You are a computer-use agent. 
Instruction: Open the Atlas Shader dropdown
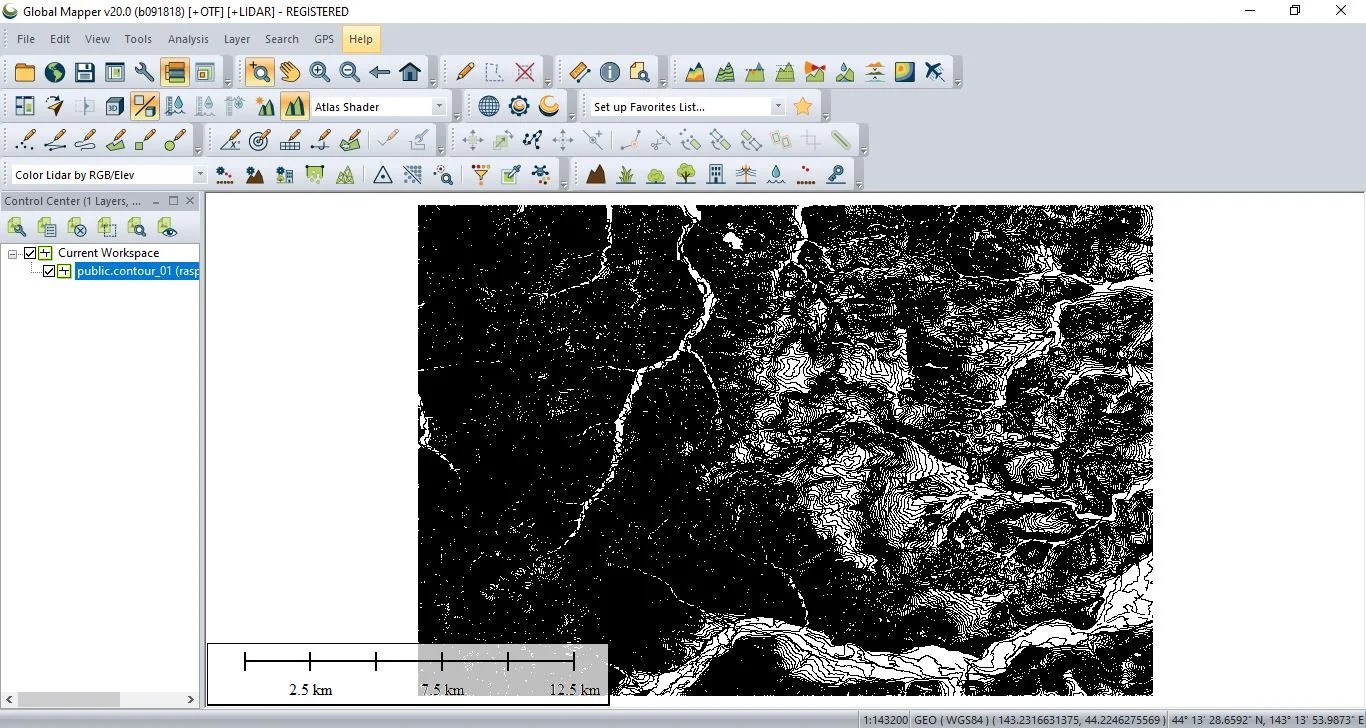439,106
